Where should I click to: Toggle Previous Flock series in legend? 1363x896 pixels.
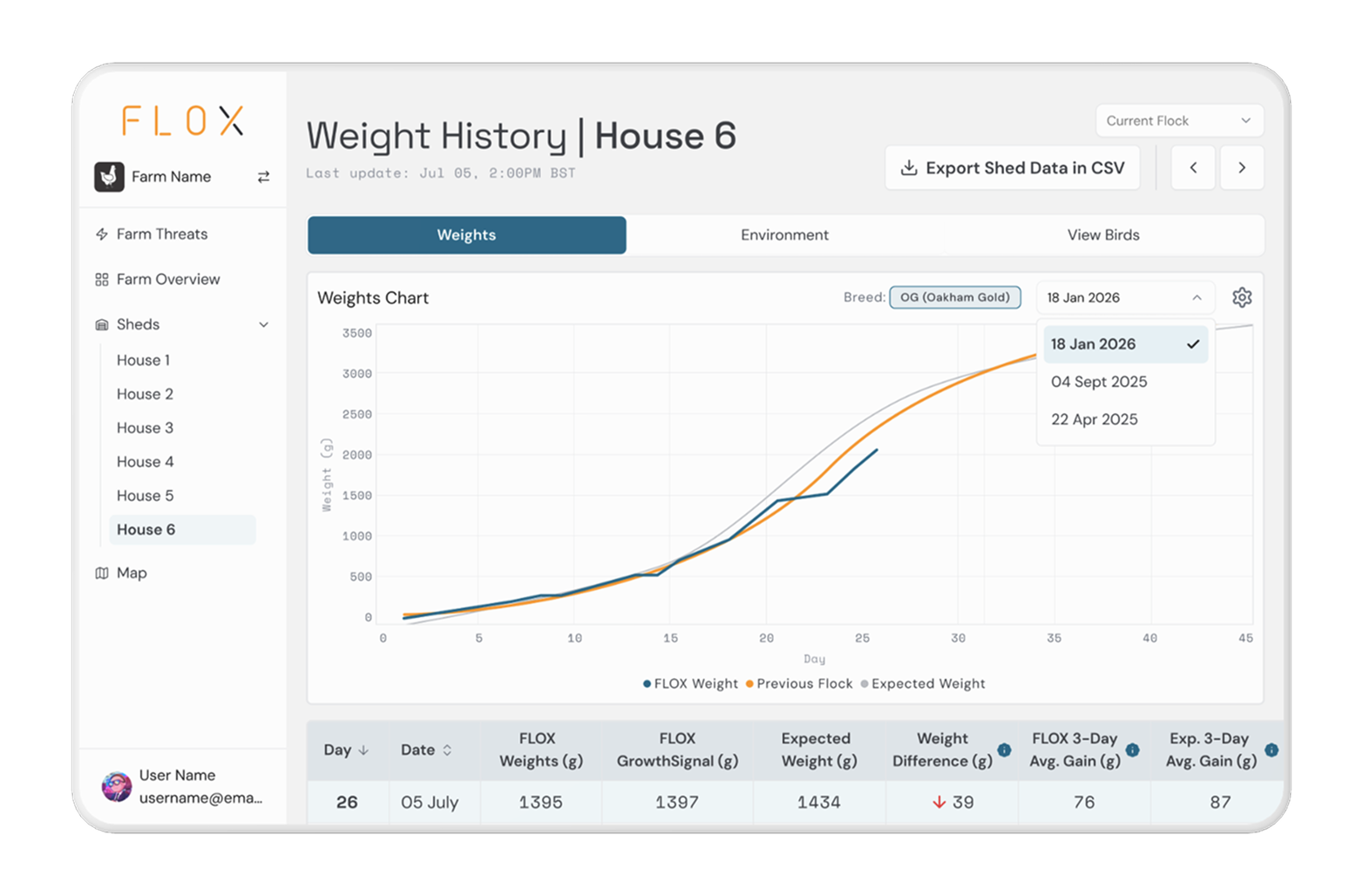[799, 683]
